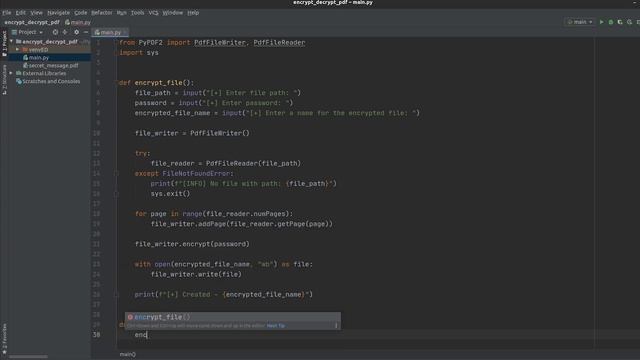Screen dimensions: 640x360
Task: Open the Edit menu
Action: pos(20,13)
